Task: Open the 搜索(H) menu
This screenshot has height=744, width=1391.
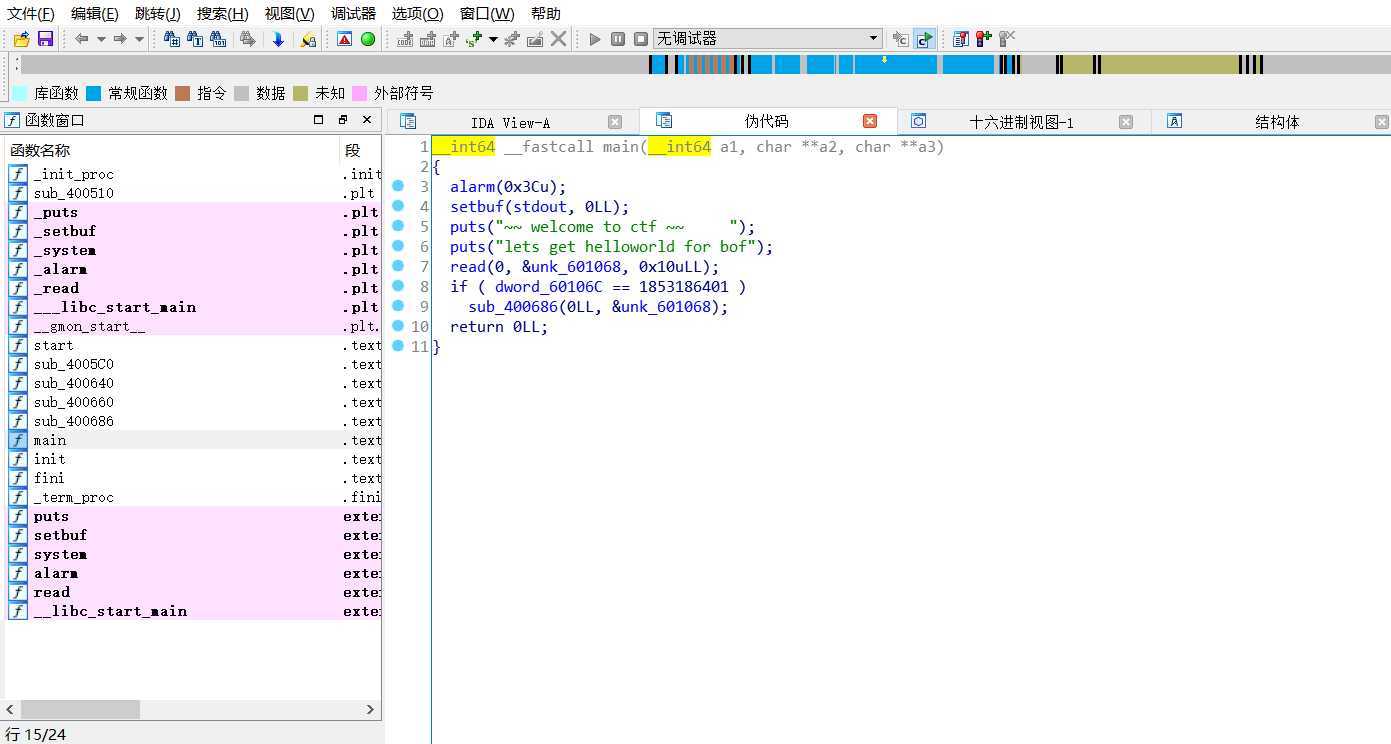Action: pyautogui.click(x=222, y=14)
